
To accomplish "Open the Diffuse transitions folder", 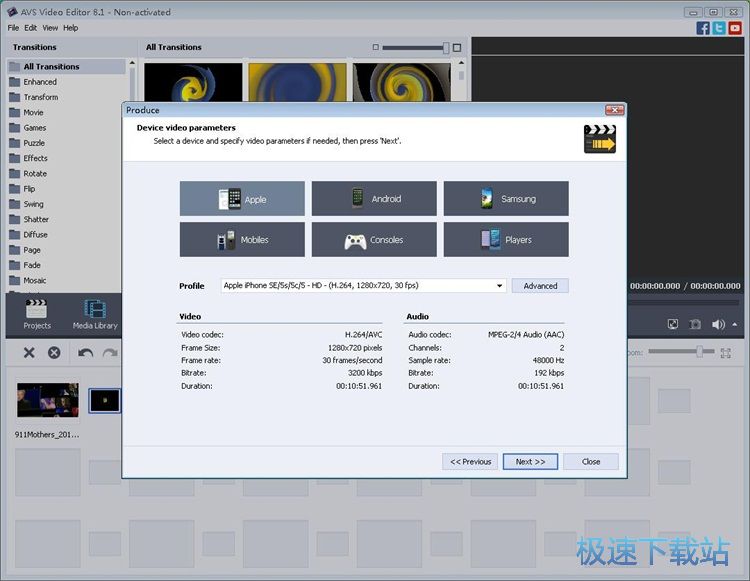I will click(x=35, y=235).
